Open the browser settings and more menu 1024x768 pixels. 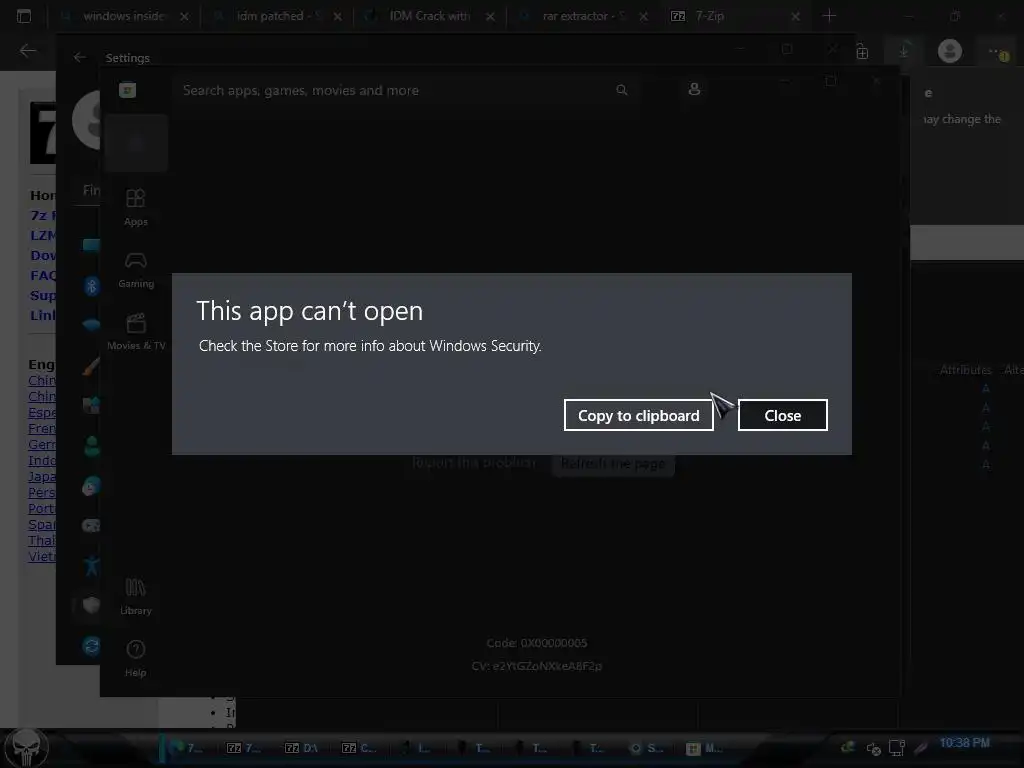tap(997, 52)
